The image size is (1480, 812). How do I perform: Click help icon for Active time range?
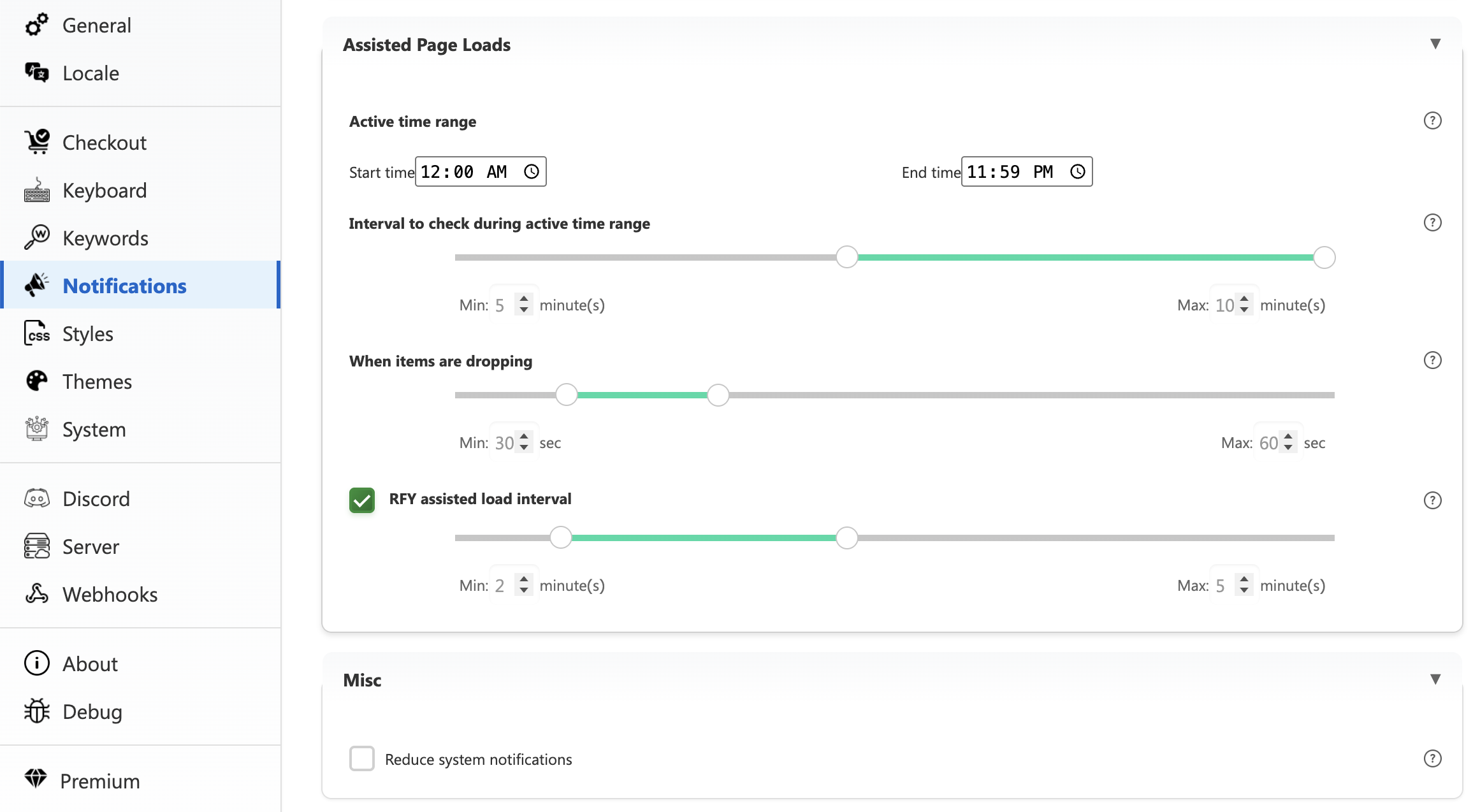(x=1432, y=120)
